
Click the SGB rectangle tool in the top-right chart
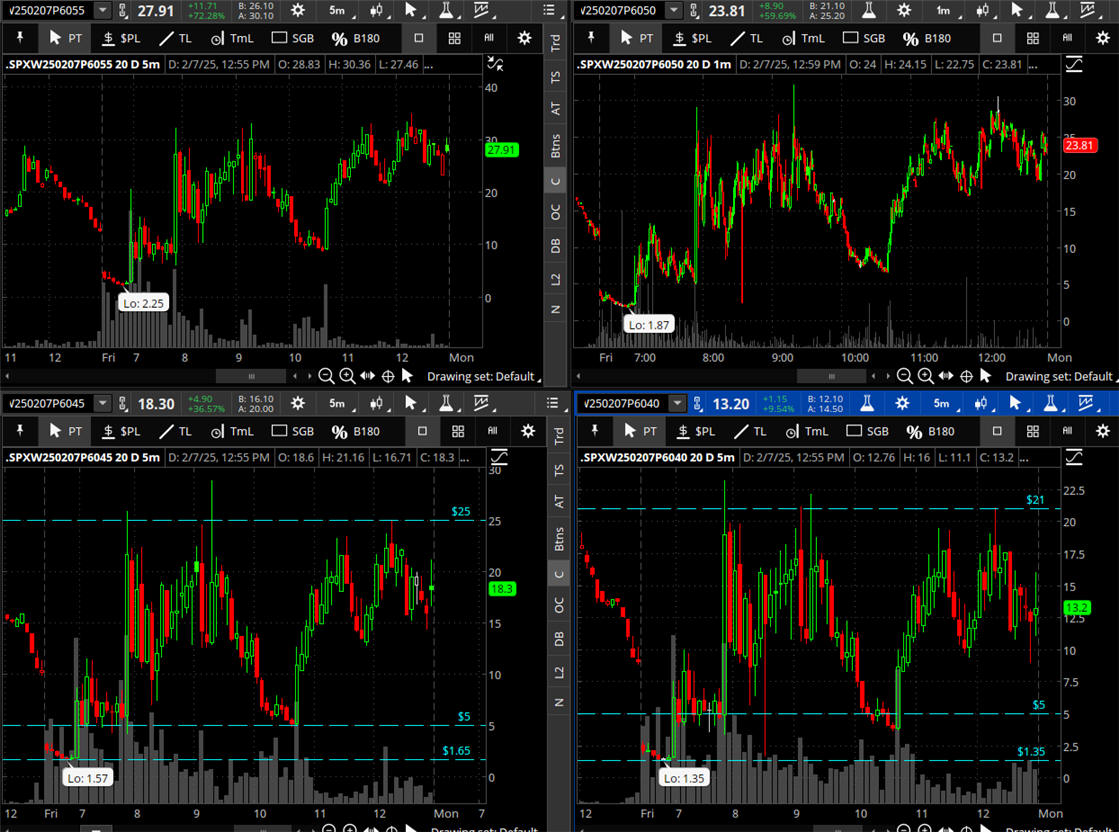coord(864,38)
